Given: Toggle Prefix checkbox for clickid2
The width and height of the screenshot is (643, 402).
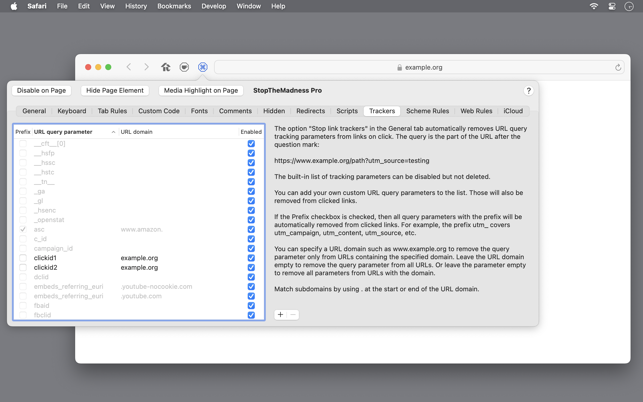Looking at the screenshot, I should point(23,267).
